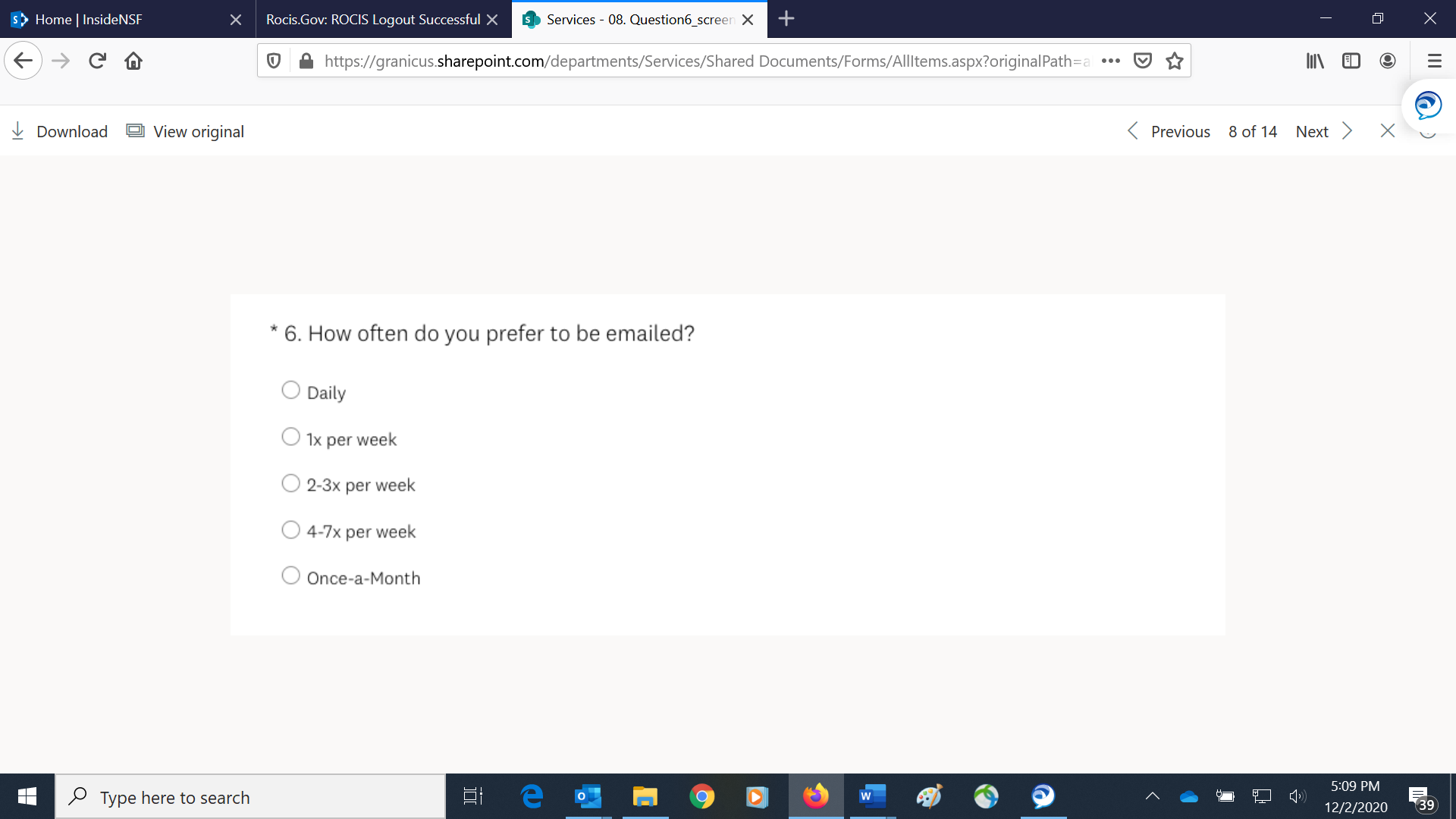
Task: Open page actions ellipsis menu
Action: pos(1111,61)
